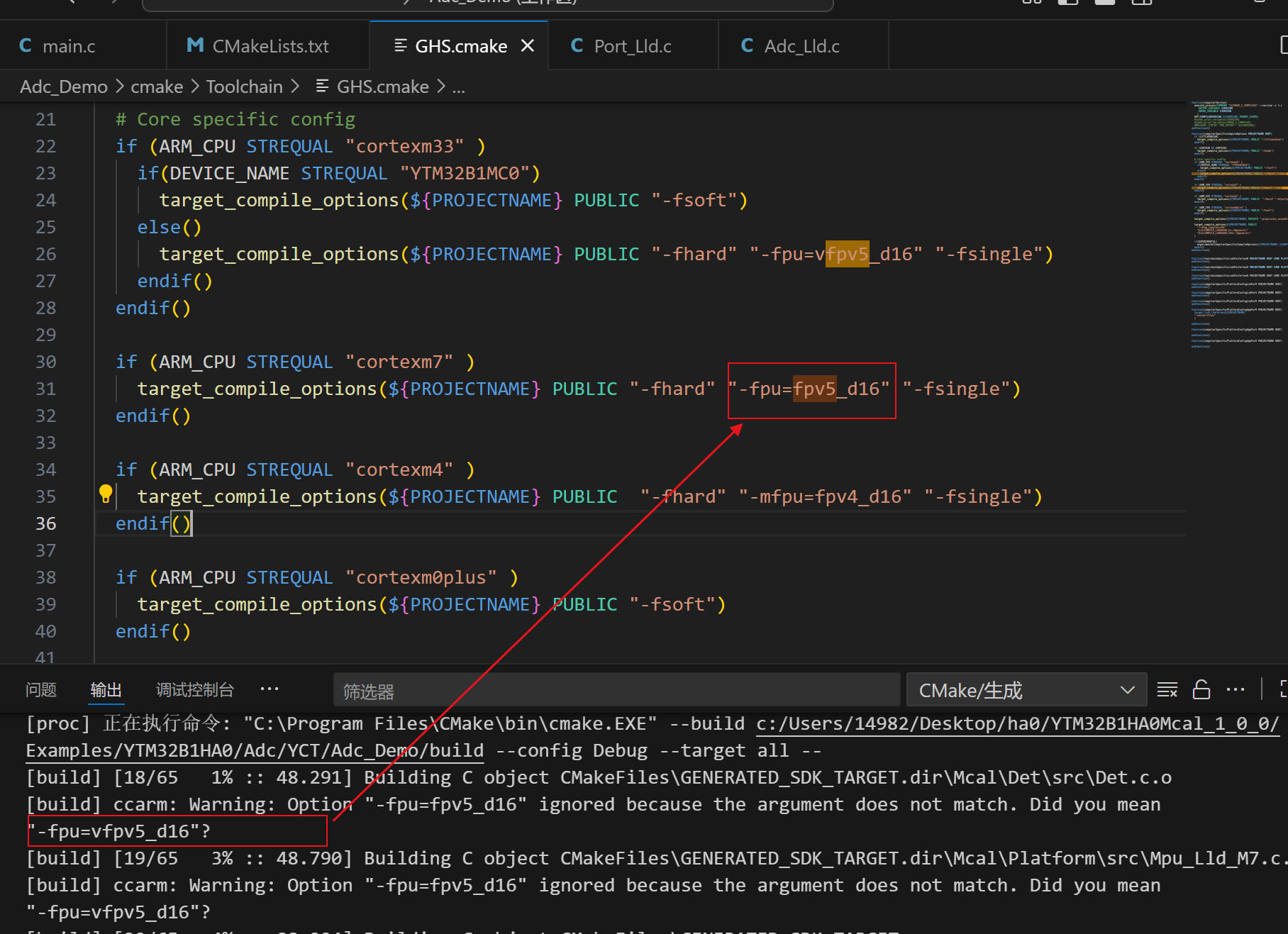Screen dimensions: 1288x934
Task: Click "-fpu=fpv5_d16" on line 31
Action: (x=809, y=389)
